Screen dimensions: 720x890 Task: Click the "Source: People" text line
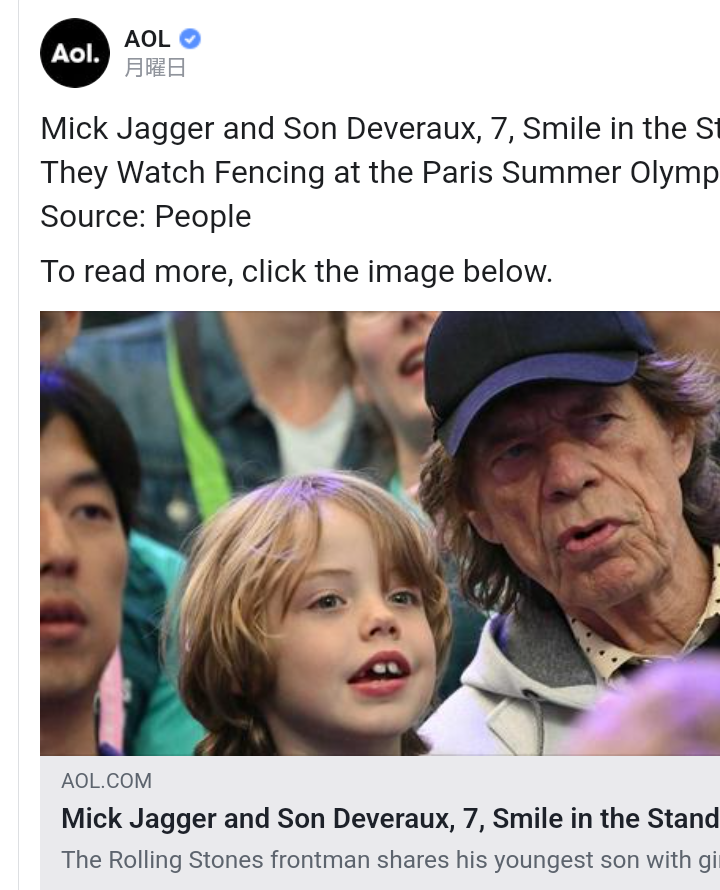pyautogui.click(x=145, y=216)
